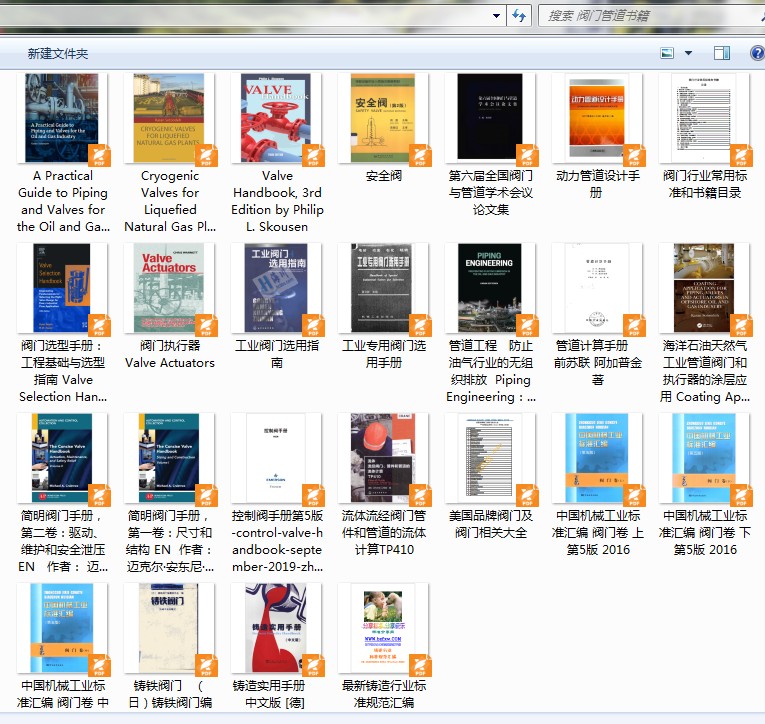The height and width of the screenshot is (724, 765).
Task: Select the Piping Engineering book thumbnail
Action: 490,288
